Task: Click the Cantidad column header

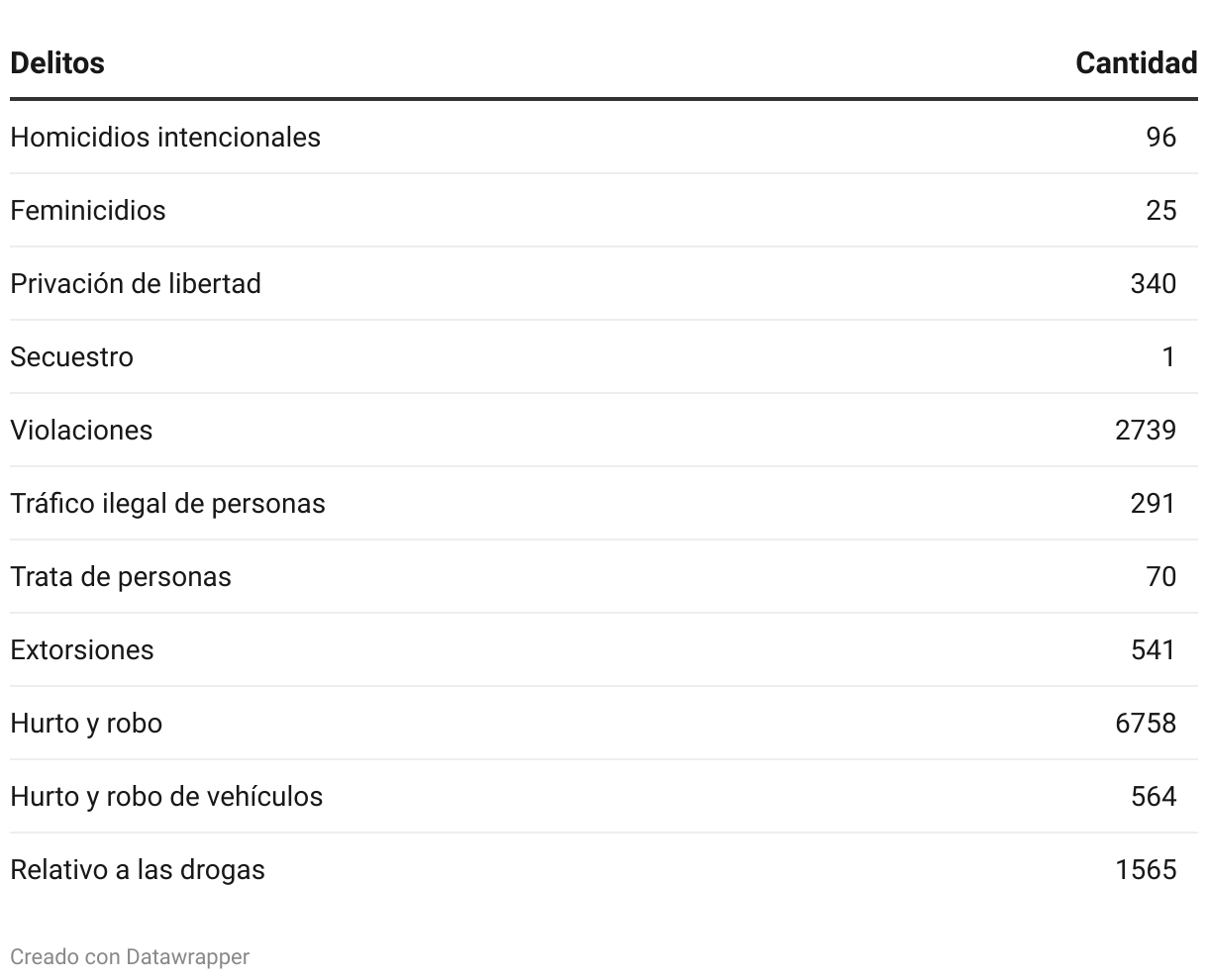Action: (x=1137, y=62)
